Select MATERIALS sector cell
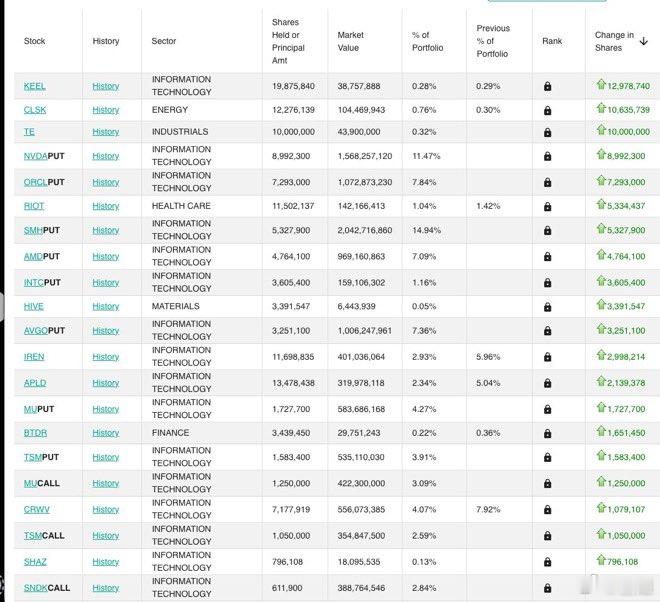The height and width of the screenshot is (602, 660). pos(176,306)
